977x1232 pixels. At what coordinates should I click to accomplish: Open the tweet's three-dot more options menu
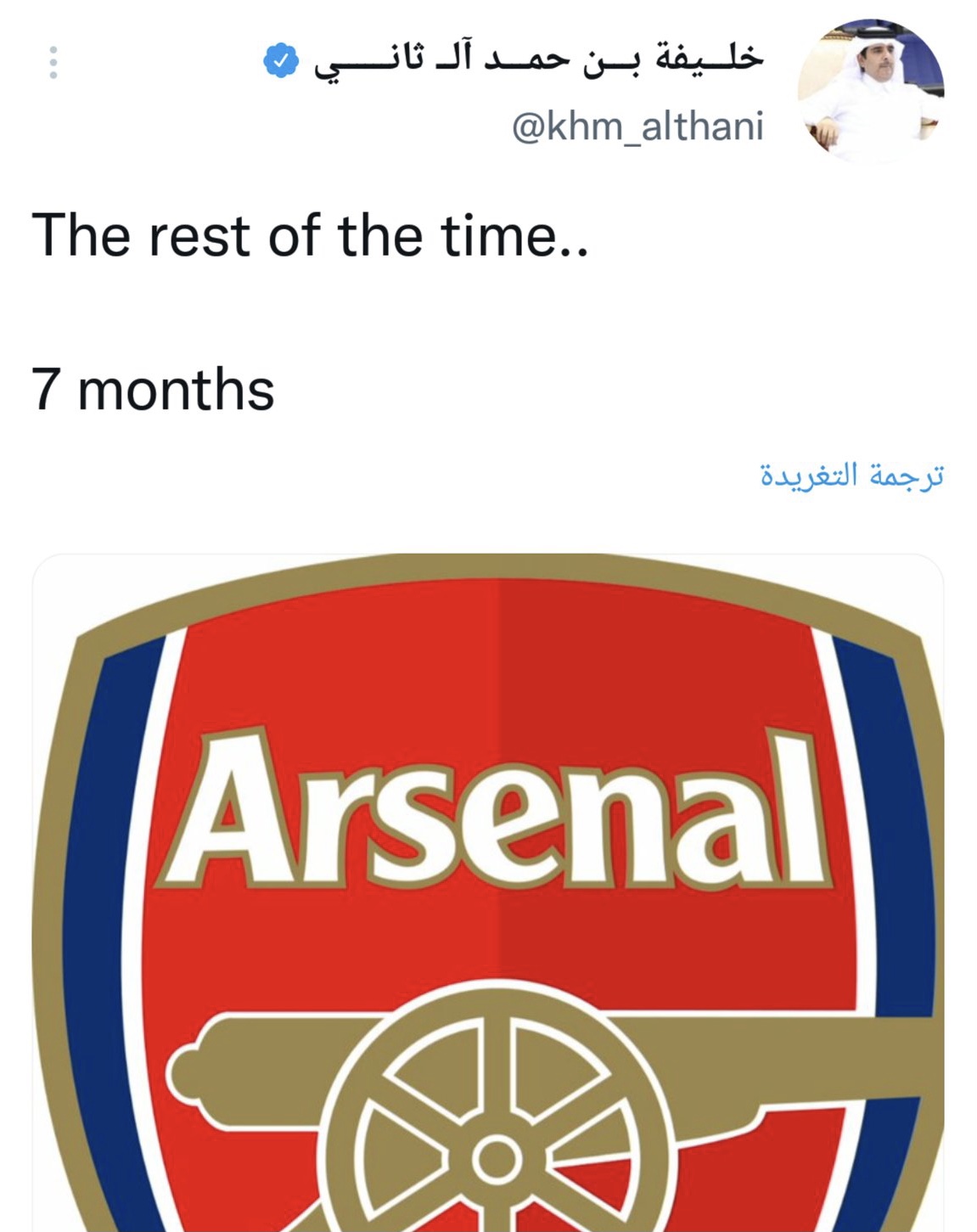(53, 62)
